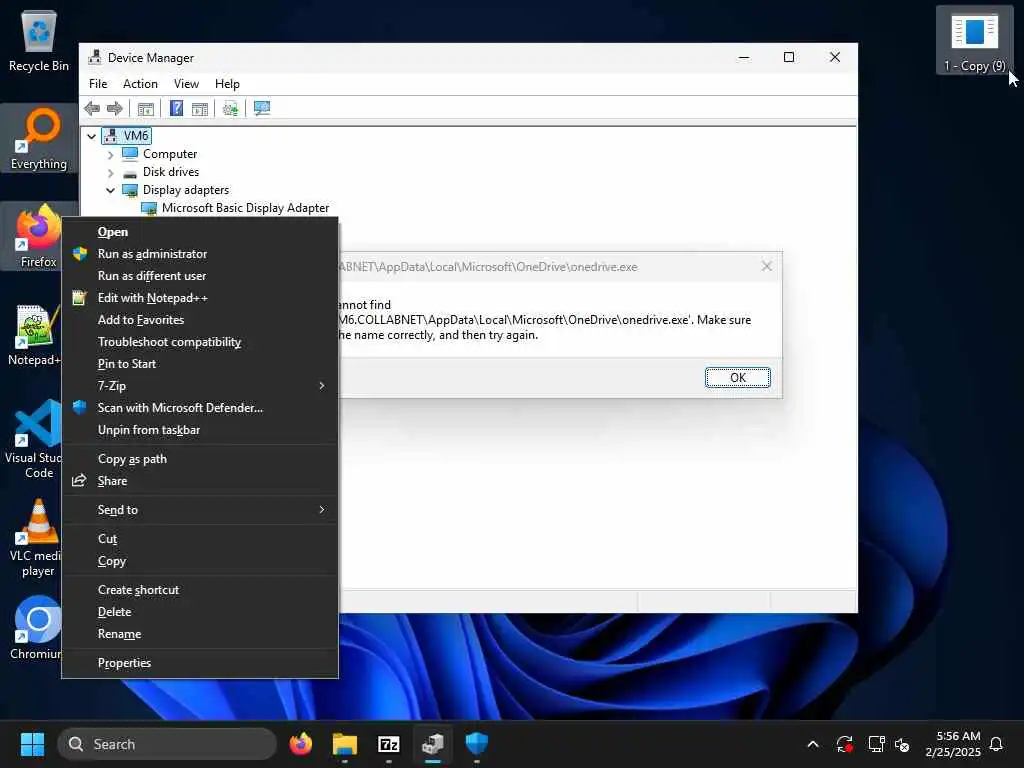Expand the Send to submenu
Viewport: 1024px width, 768px height.
(200, 510)
